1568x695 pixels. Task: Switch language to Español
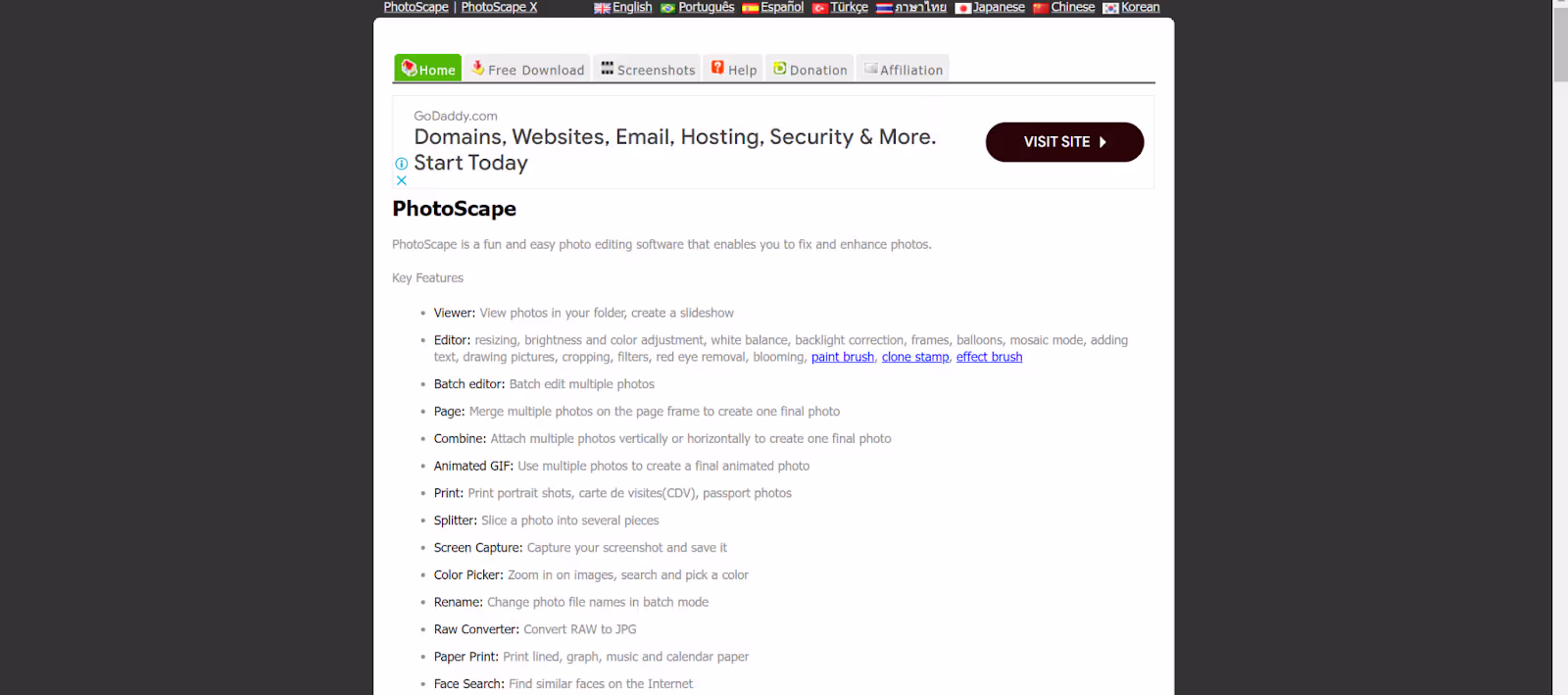pos(782,7)
